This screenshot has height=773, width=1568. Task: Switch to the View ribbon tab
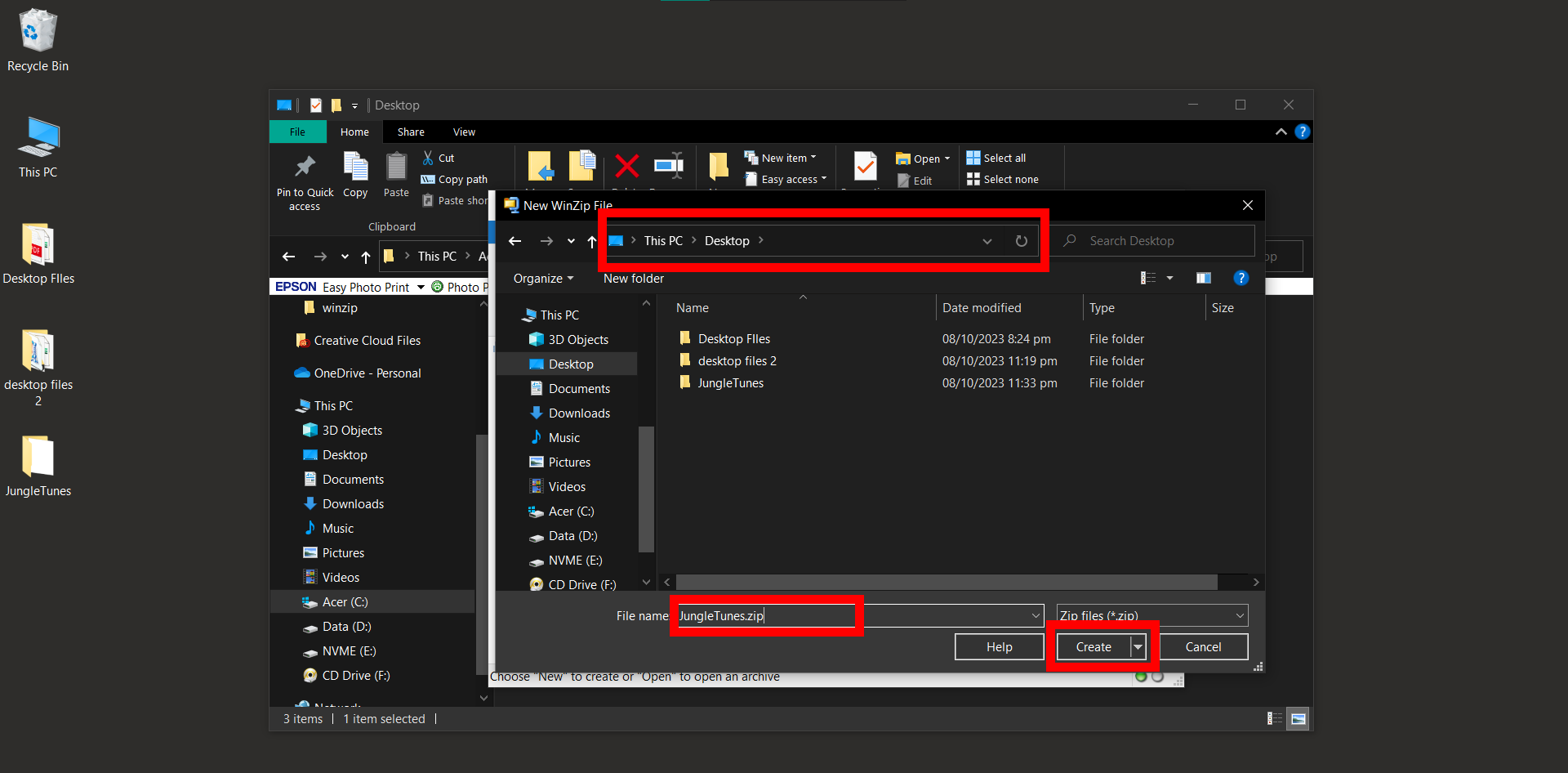[463, 132]
